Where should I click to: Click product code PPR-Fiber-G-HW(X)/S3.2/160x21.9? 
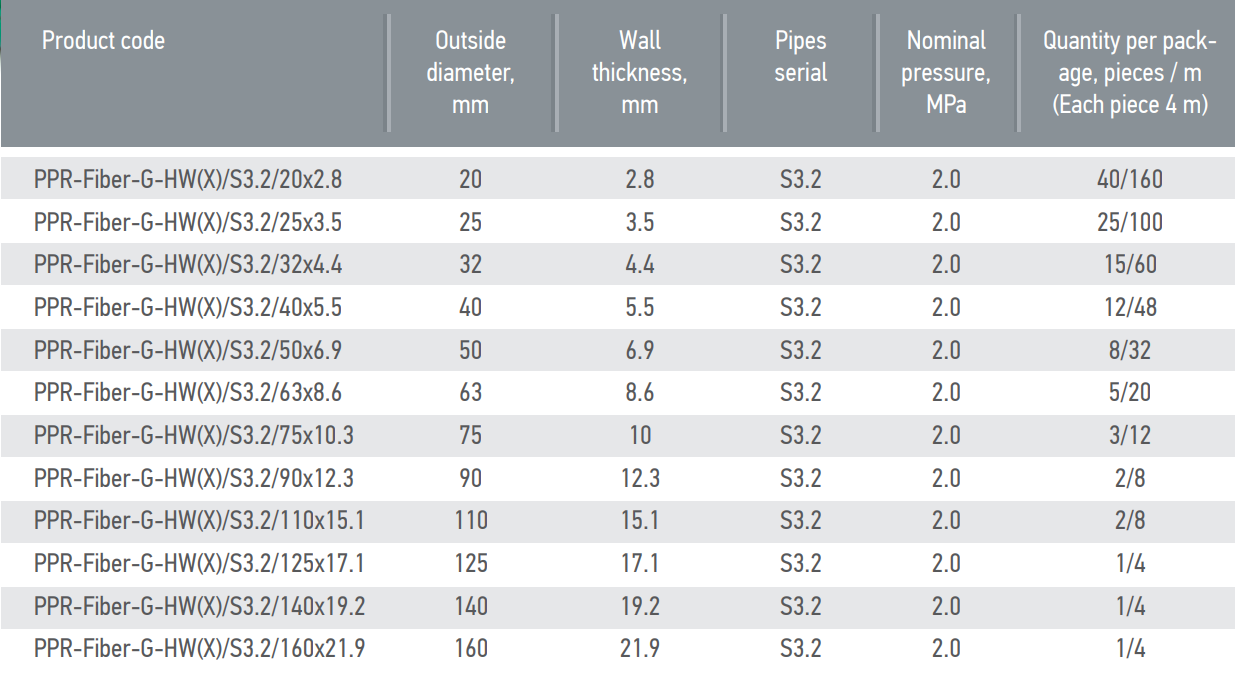(x=199, y=649)
